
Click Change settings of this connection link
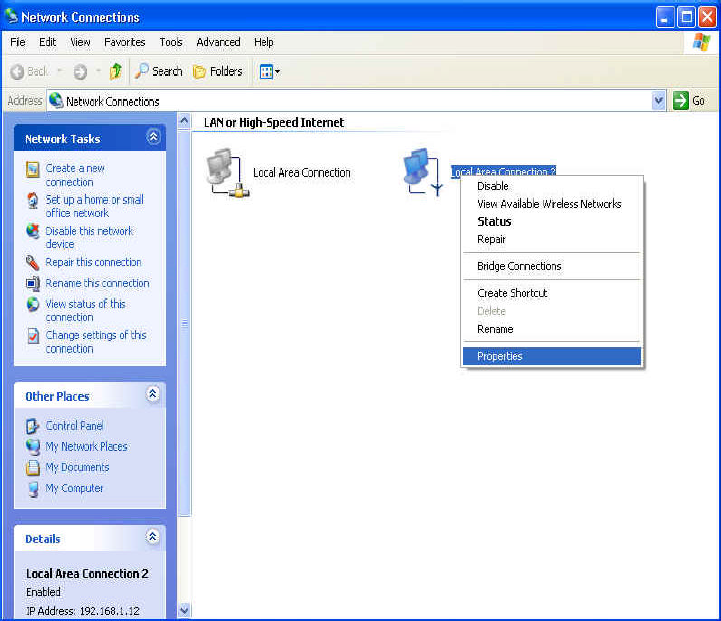(x=96, y=342)
